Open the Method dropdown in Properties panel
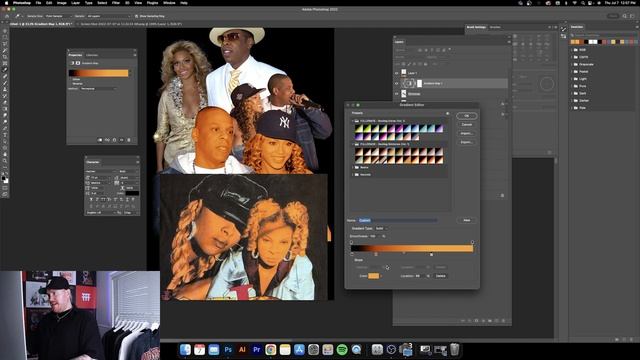The image size is (640, 360). point(99,89)
